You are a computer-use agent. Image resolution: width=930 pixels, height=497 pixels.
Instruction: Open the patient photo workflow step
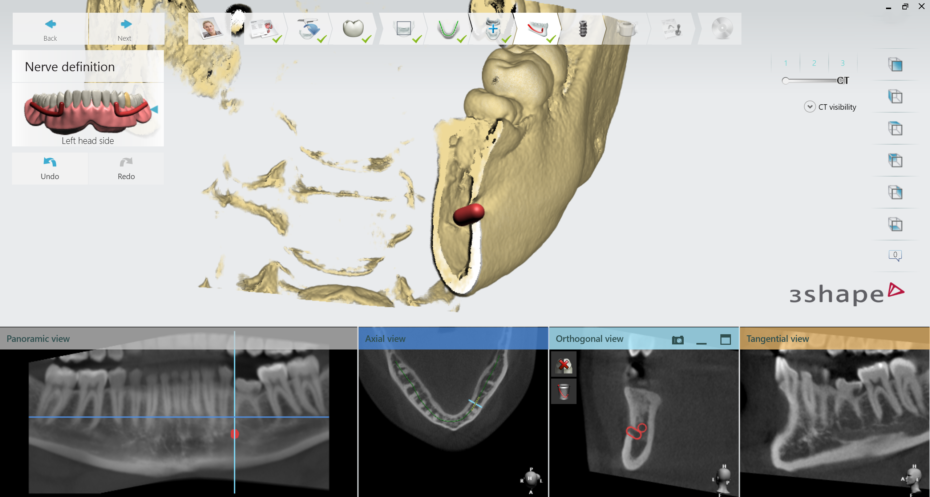[211, 29]
